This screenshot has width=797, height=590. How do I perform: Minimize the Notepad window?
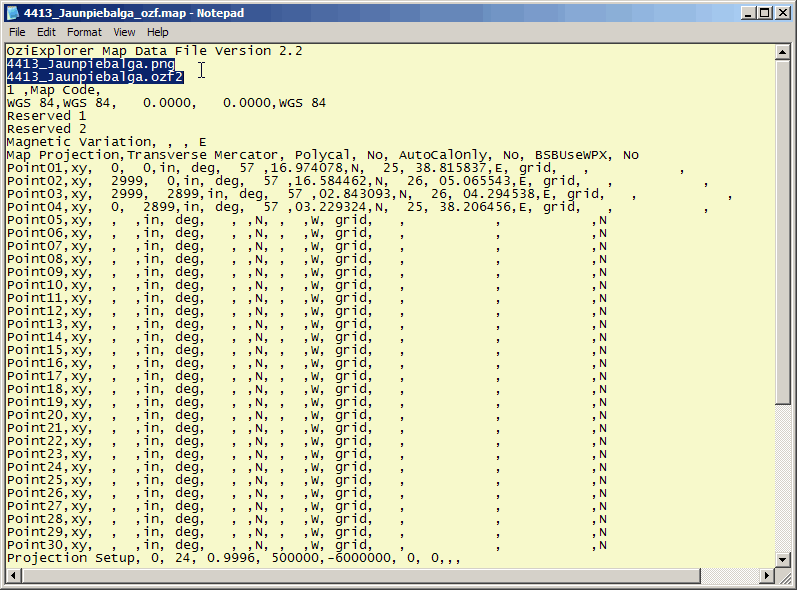click(747, 13)
